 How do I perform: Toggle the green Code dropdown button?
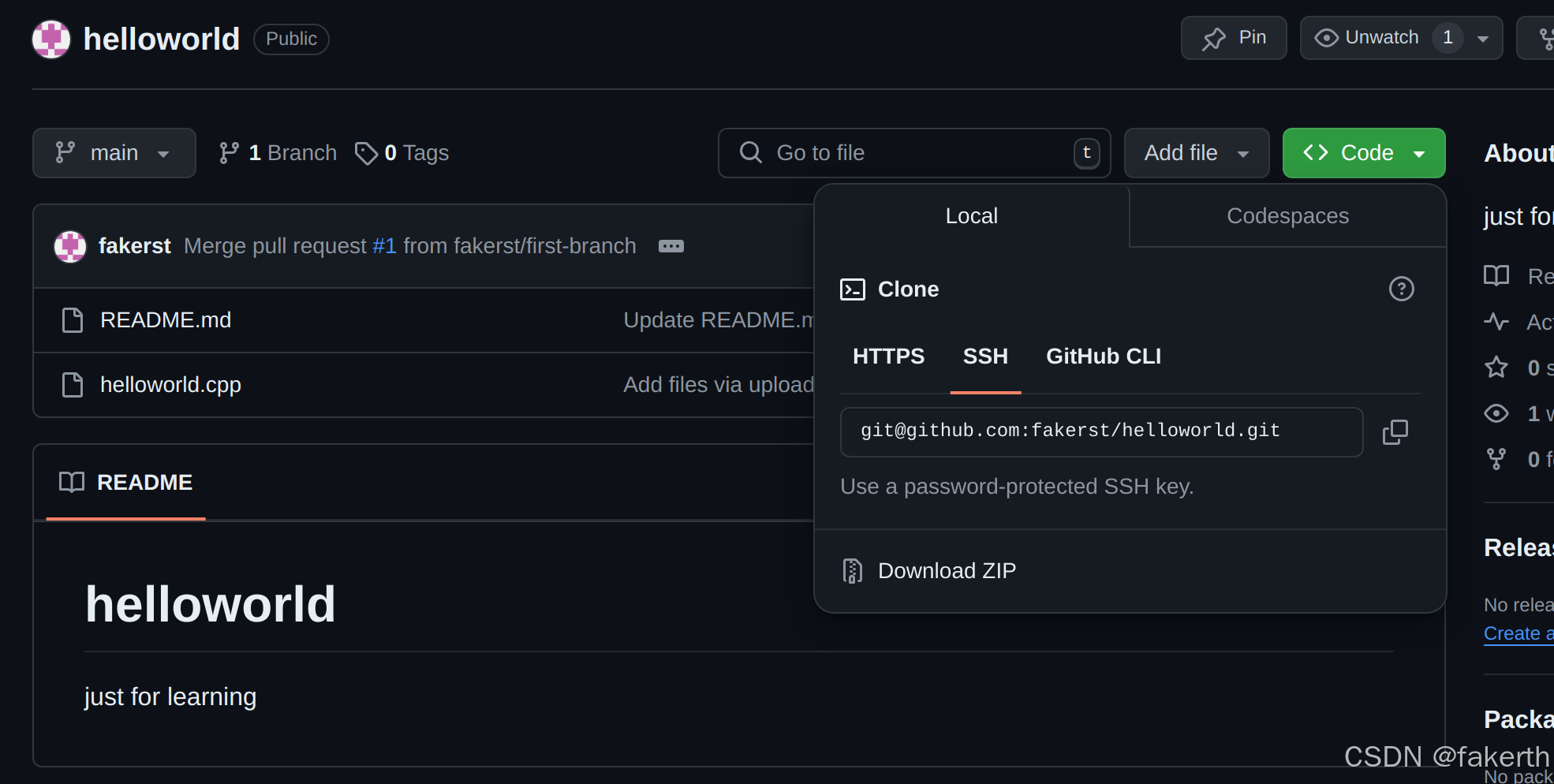(1364, 153)
